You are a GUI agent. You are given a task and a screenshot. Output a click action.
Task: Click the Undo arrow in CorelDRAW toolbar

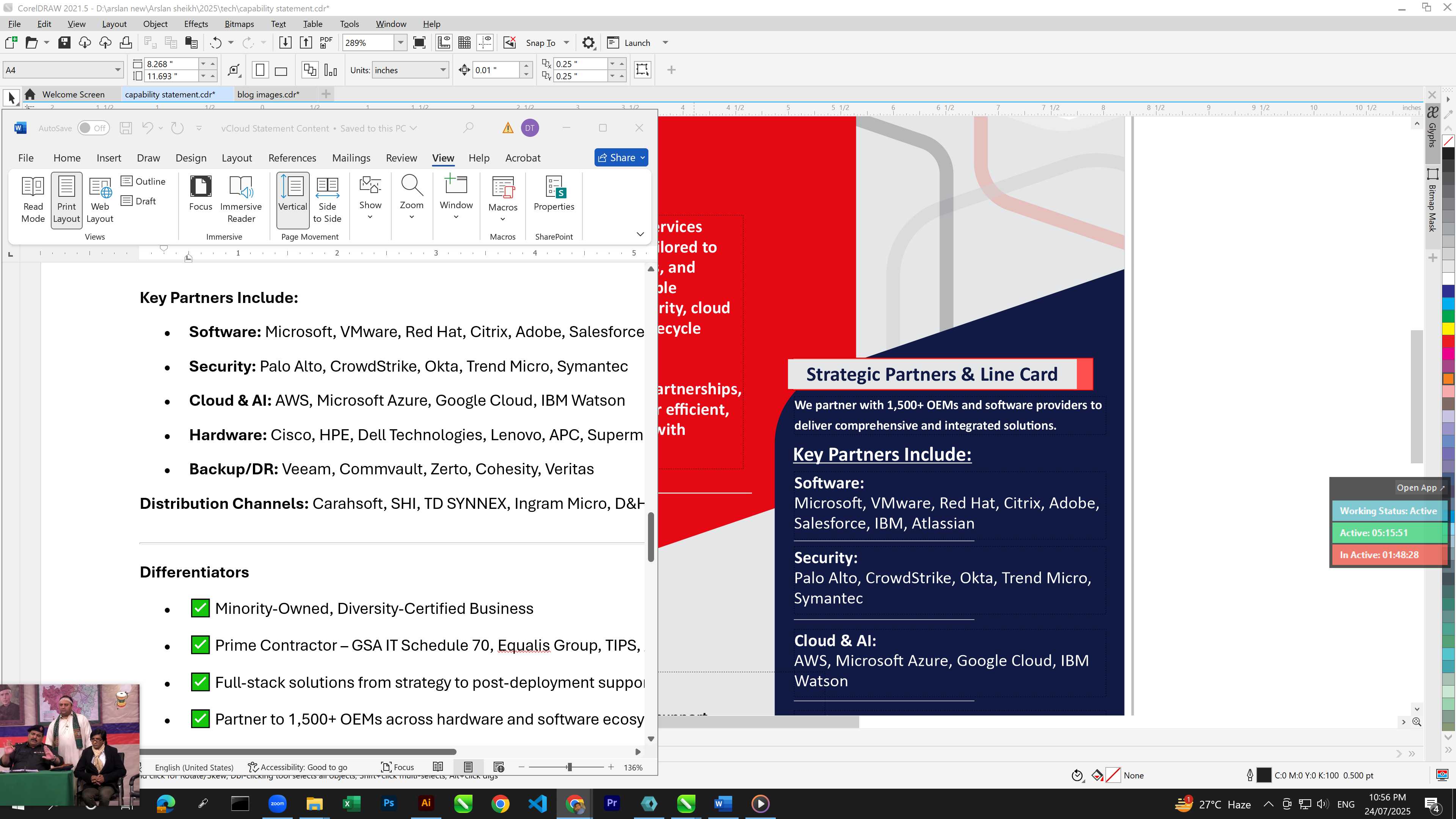(x=215, y=42)
